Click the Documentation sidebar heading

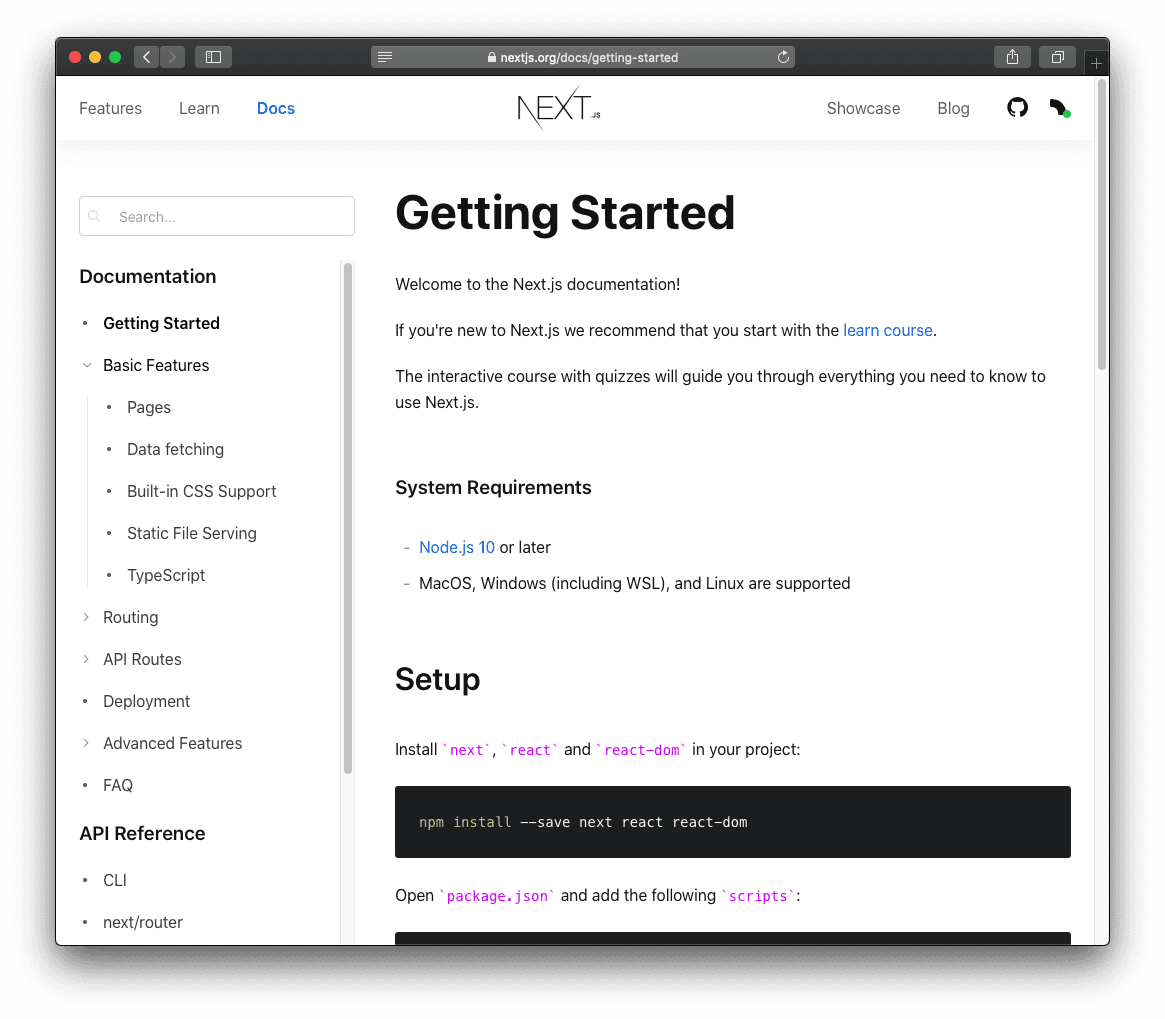click(x=148, y=276)
